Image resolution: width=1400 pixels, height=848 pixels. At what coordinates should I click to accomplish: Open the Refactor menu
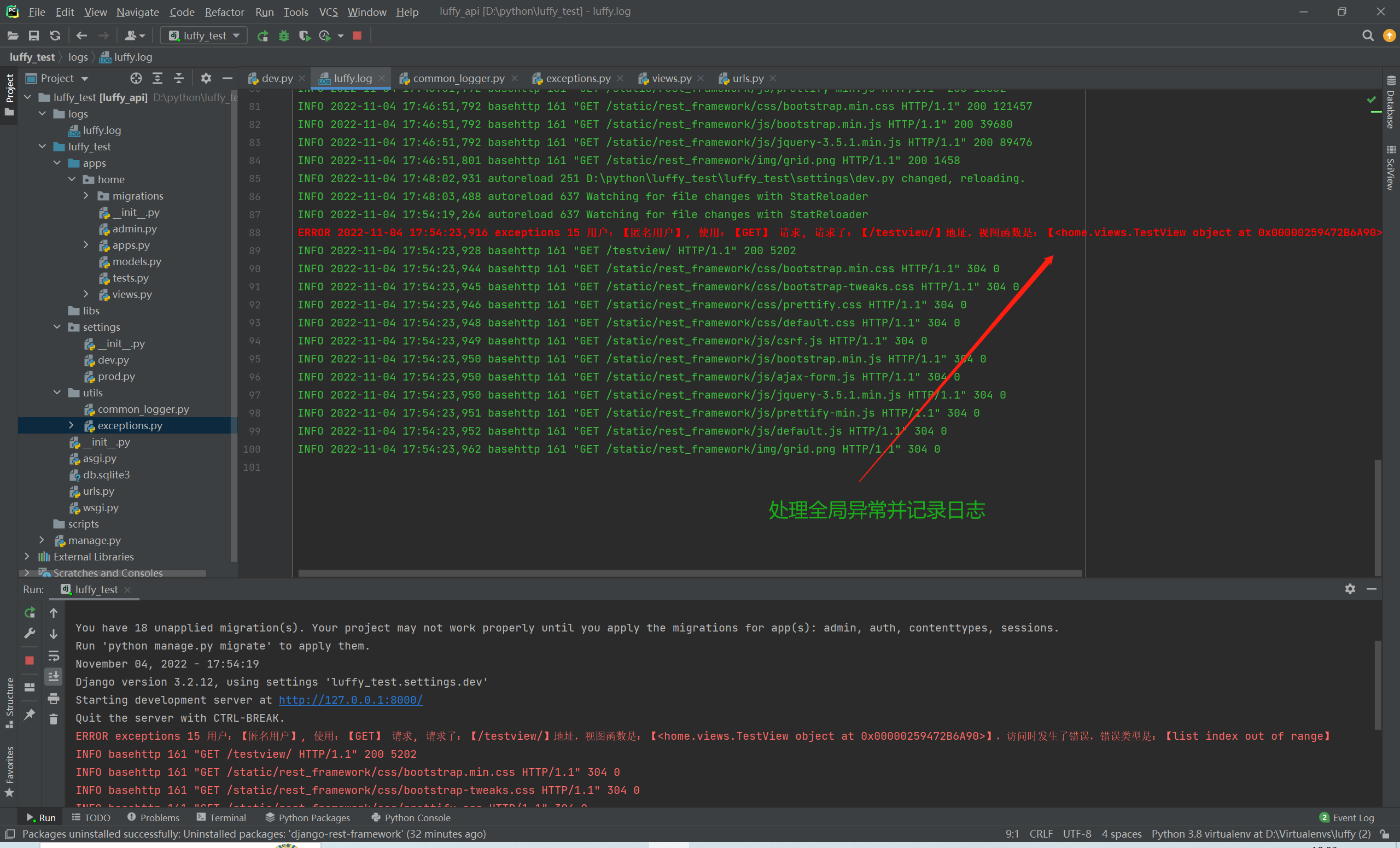point(224,12)
